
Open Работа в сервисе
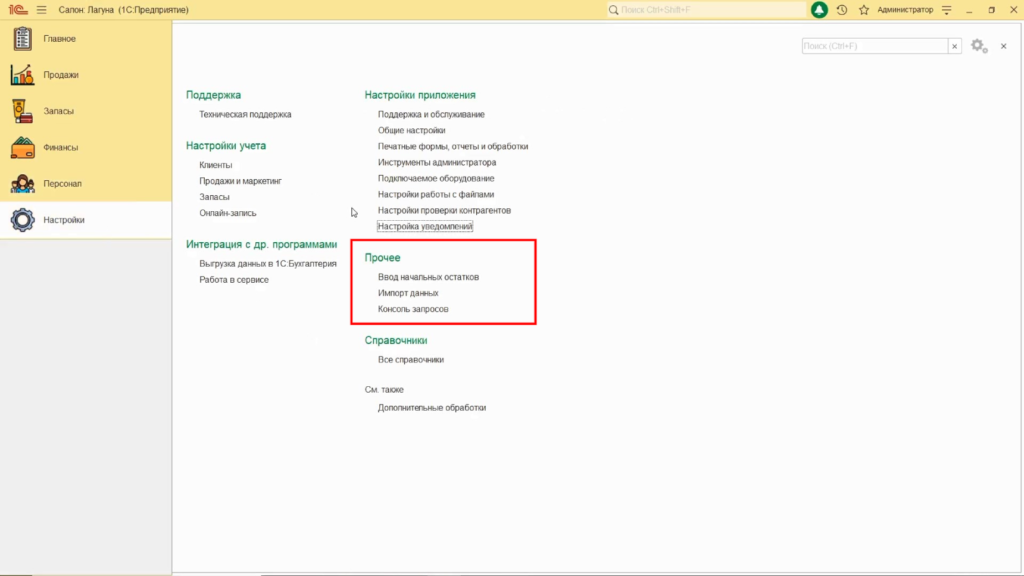(234, 280)
